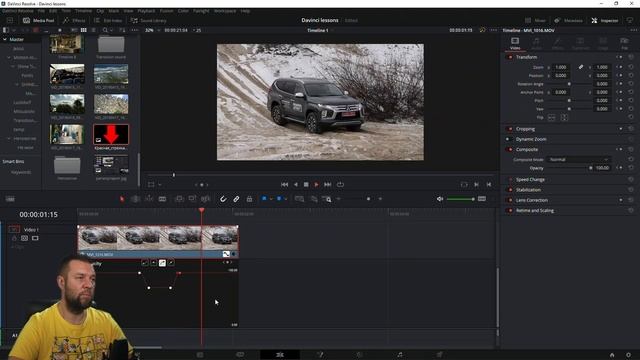
Task: Adjust the Opacity slider in Composite
Action: click(x=570, y=168)
